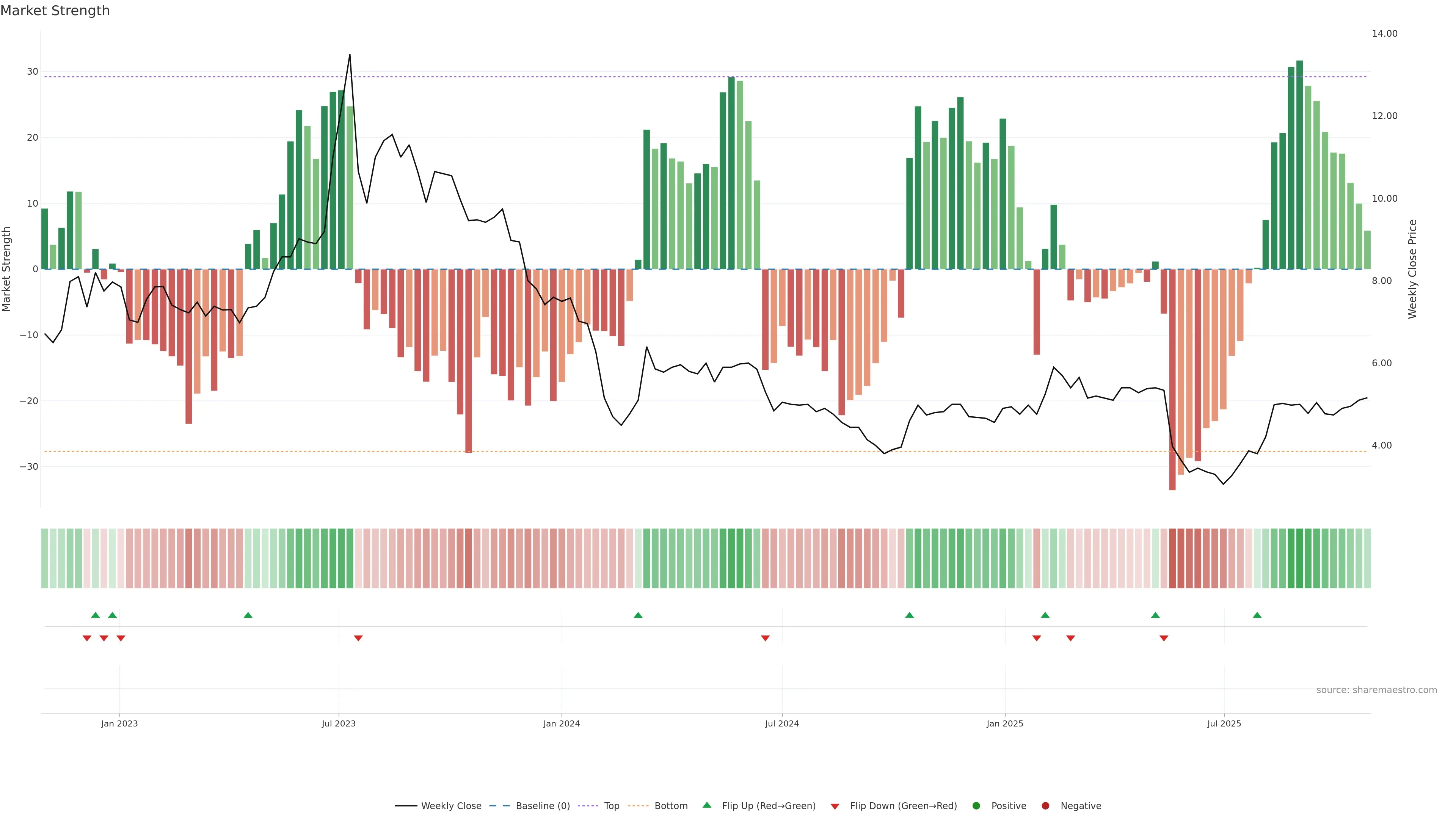The image size is (1456, 819).
Task: Click the red Flip Down triangle legend icon
Action: coord(835,806)
